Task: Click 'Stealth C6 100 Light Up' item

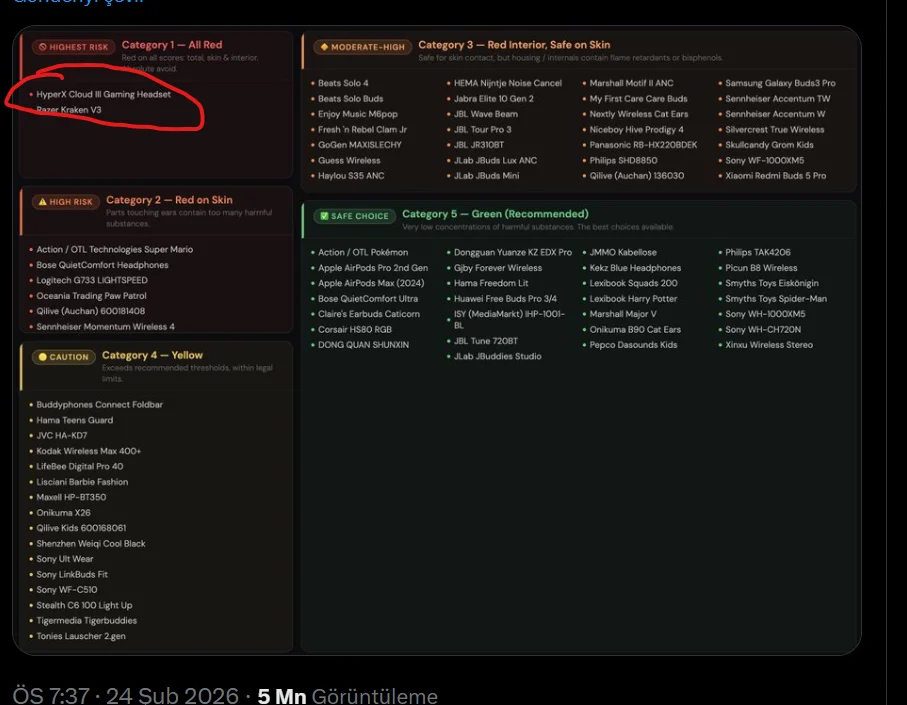Action: click(84, 605)
